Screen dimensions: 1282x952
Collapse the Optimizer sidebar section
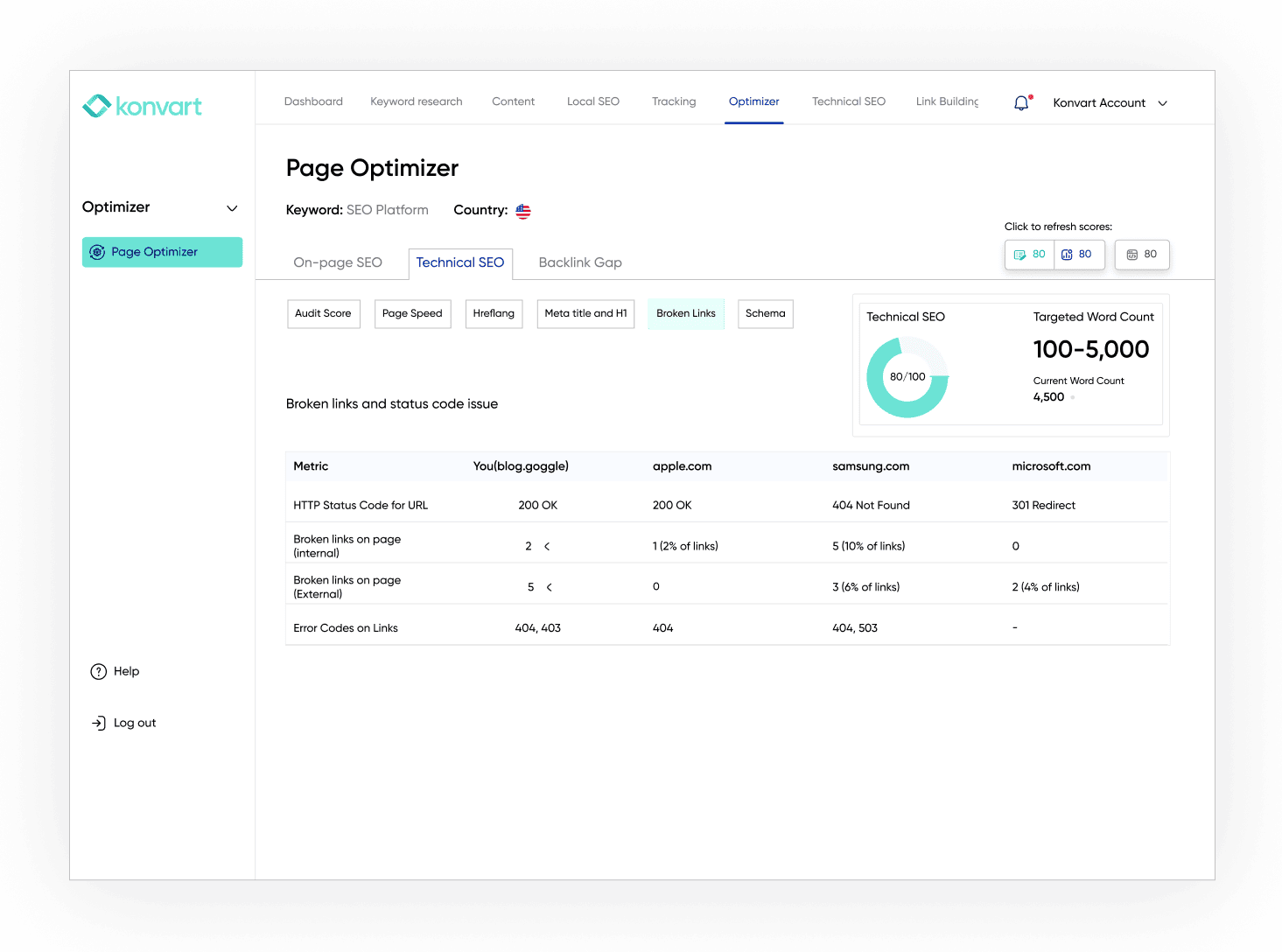click(x=232, y=208)
